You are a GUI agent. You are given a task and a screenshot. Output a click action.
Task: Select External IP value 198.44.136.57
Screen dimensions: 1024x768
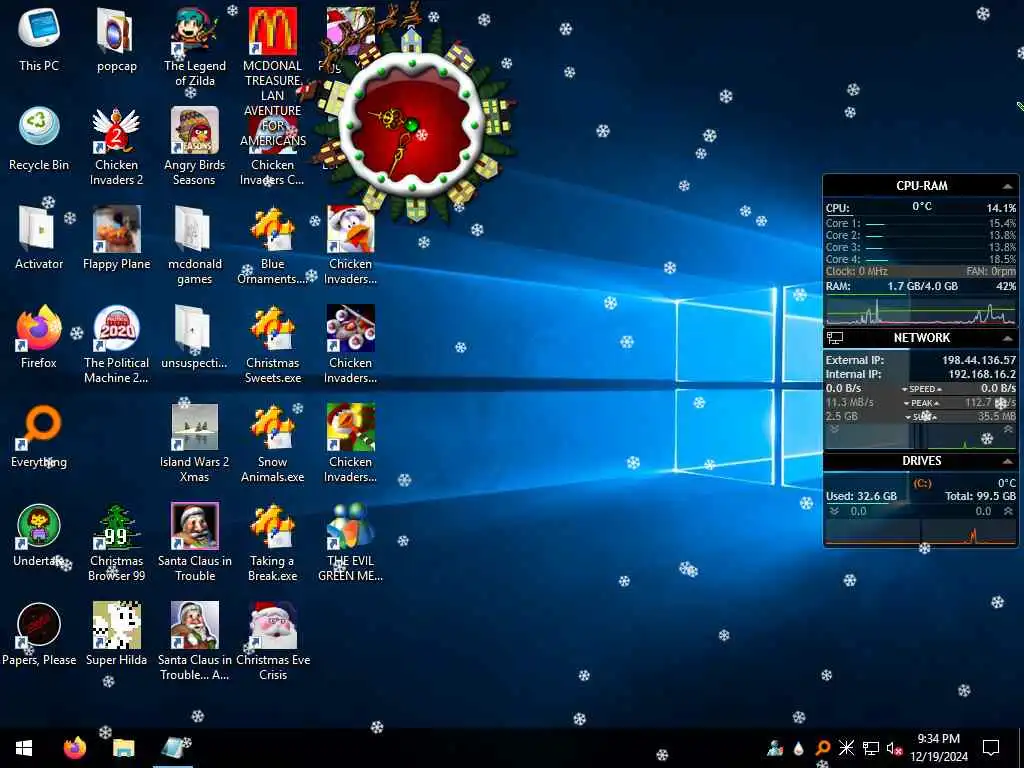(978, 360)
